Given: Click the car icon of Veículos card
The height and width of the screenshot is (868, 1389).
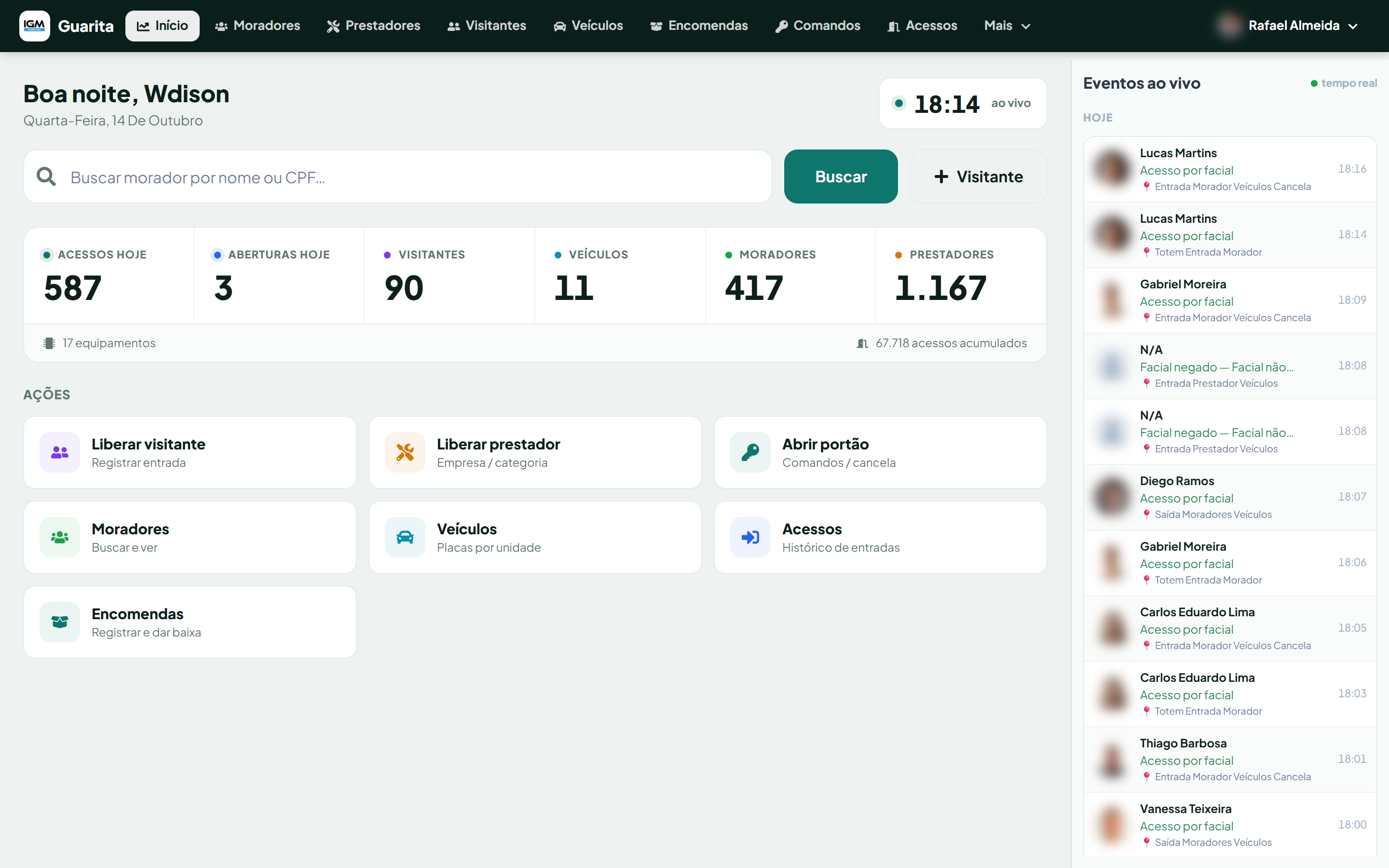Looking at the screenshot, I should tap(405, 537).
